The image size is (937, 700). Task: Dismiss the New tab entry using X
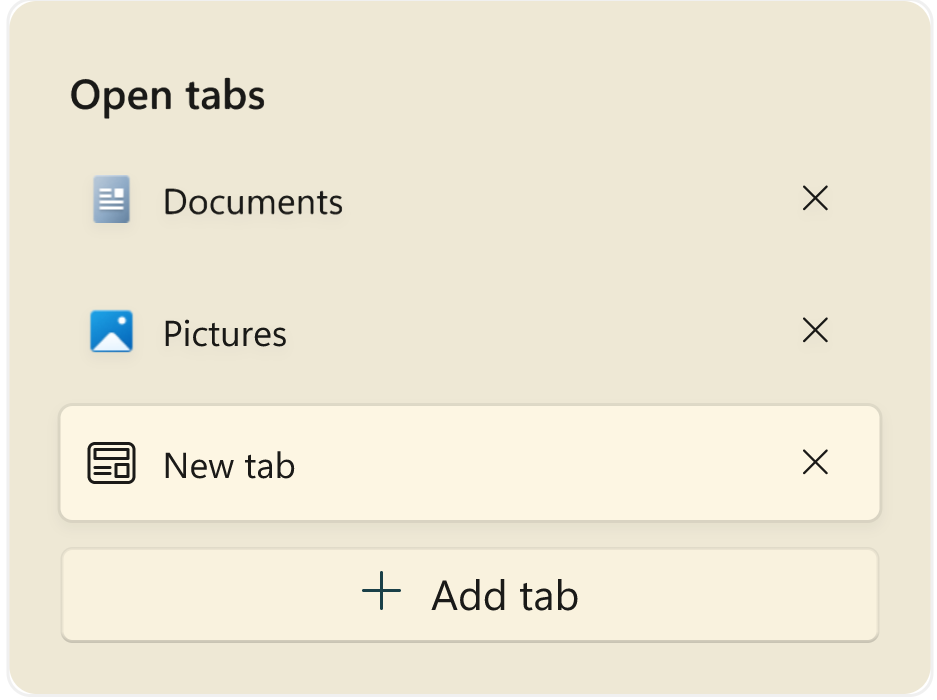815,462
